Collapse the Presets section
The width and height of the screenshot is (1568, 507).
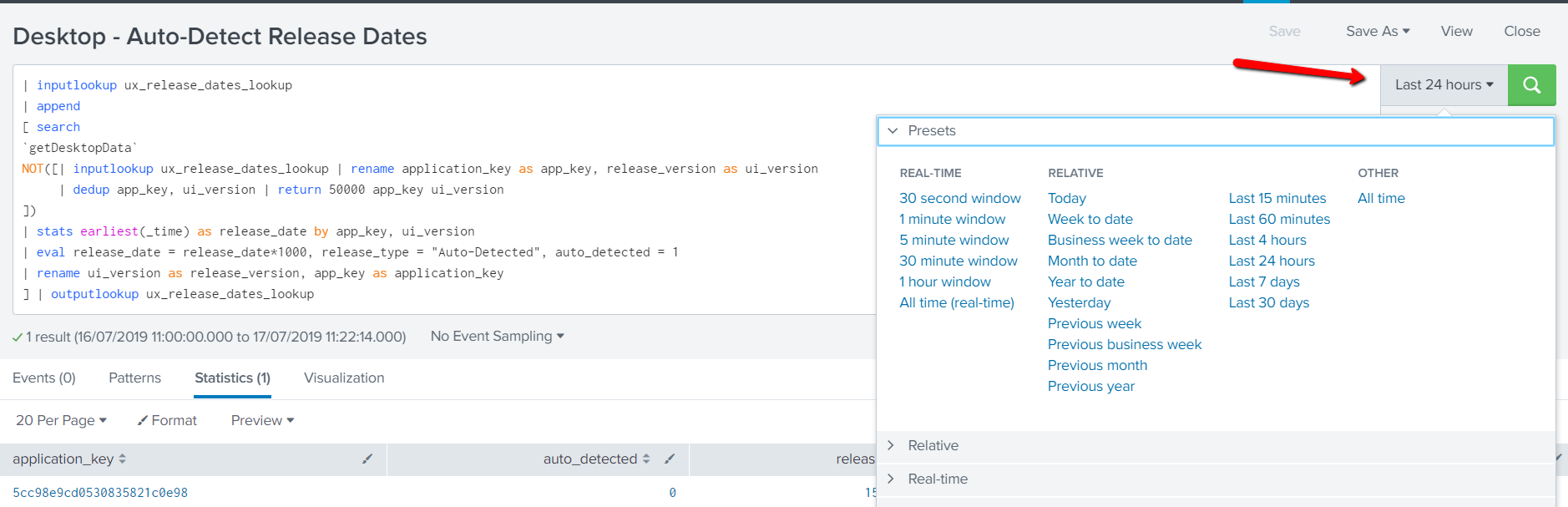point(893,131)
